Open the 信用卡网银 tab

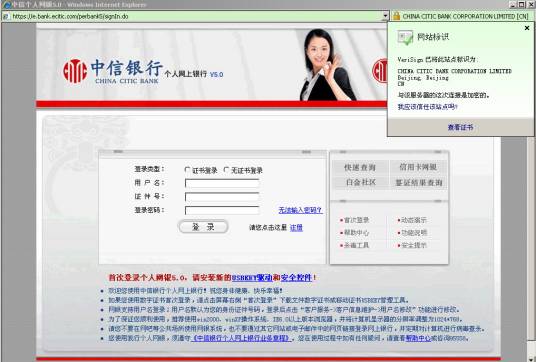click(x=418, y=167)
